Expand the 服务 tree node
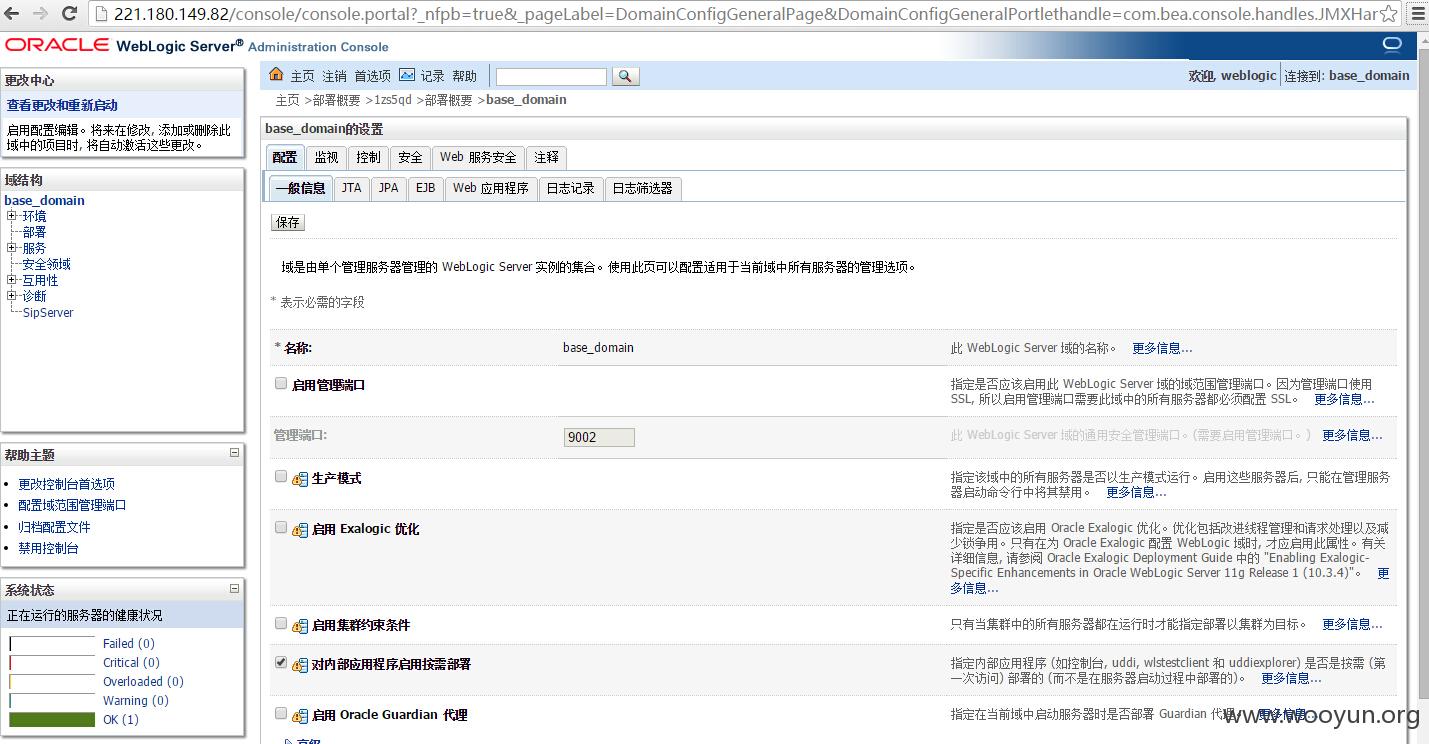This screenshot has width=1429, height=744. click(11, 248)
